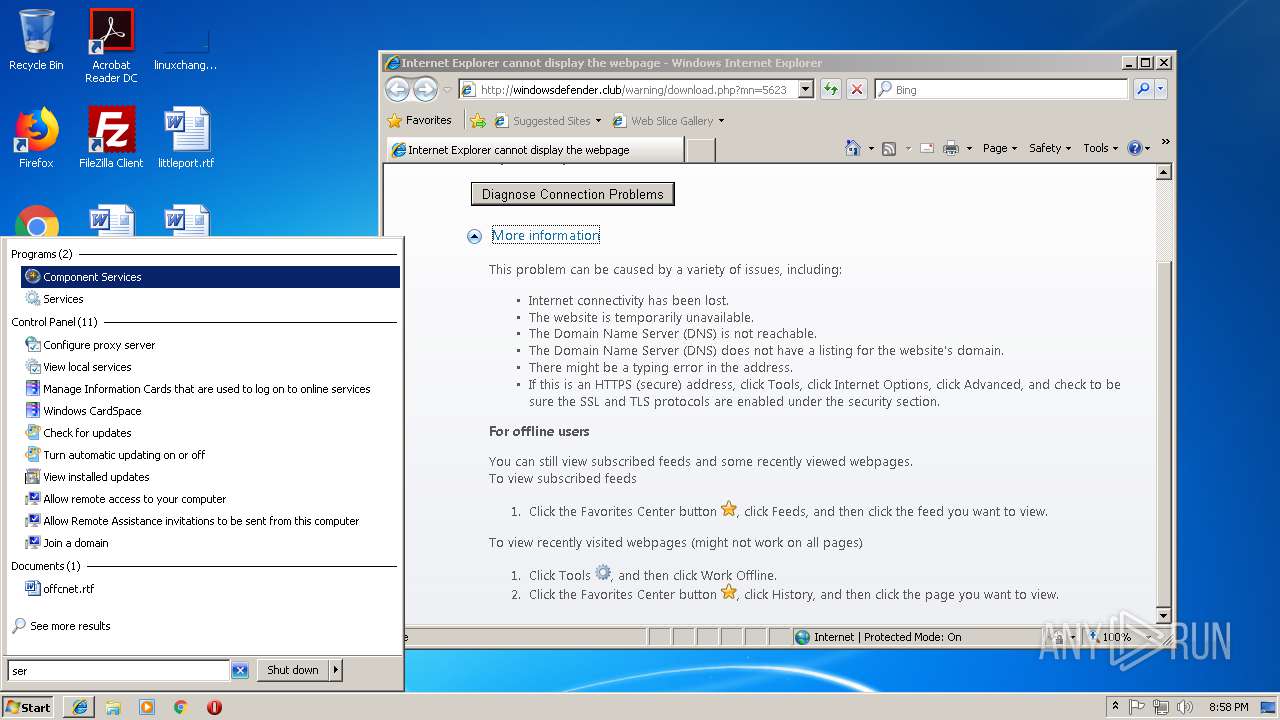Click the volume speaker tray icon

1185,707
